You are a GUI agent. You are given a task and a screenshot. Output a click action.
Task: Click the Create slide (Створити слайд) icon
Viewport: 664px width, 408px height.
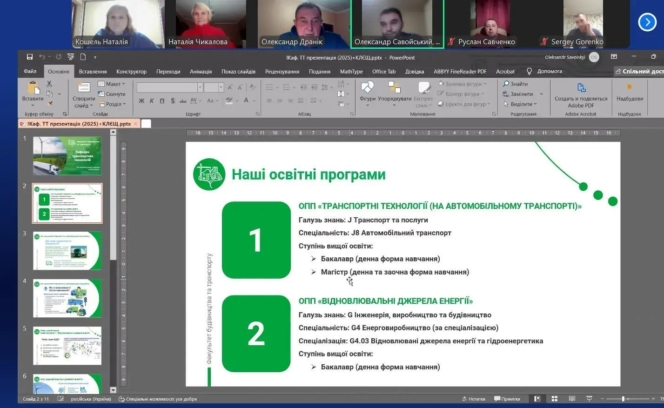[83, 90]
